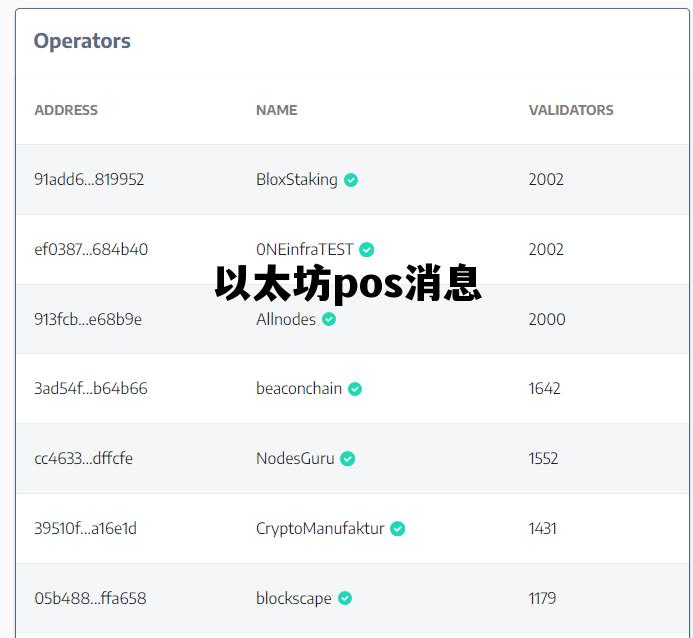Screen dimensions: 693x638
Task: Click validator count 2002 for 0NEinfraTEST
Action: [546, 249]
